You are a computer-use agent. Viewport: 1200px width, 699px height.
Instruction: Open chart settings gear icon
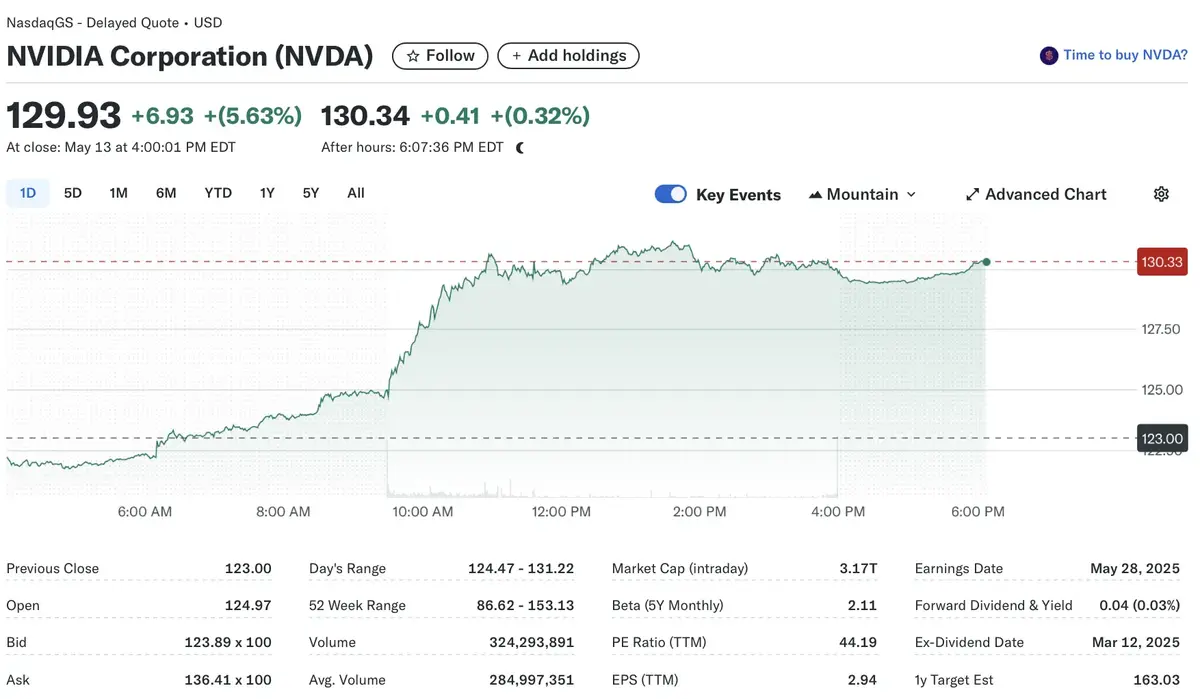pyautogui.click(x=1161, y=194)
